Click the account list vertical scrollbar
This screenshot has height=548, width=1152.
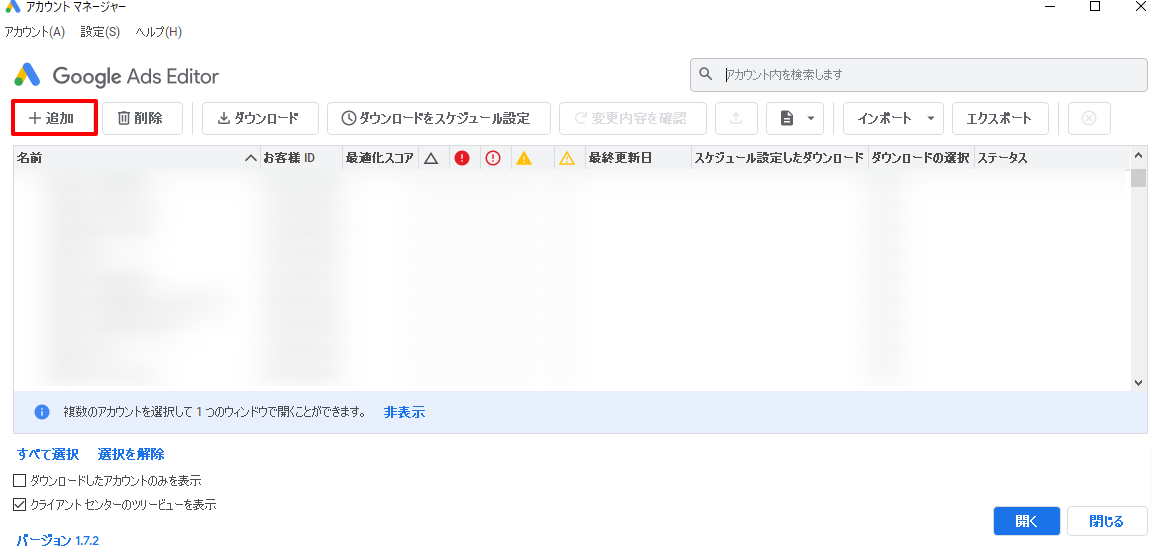tap(1138, 270)
